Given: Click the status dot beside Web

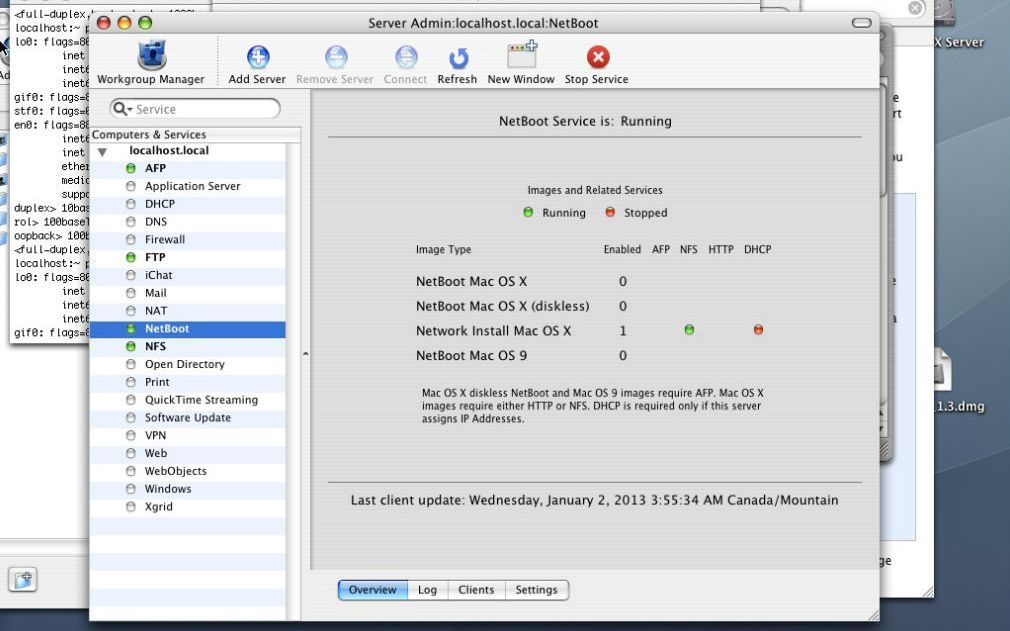Looking at the screenshot, I should tap(131, 453).
